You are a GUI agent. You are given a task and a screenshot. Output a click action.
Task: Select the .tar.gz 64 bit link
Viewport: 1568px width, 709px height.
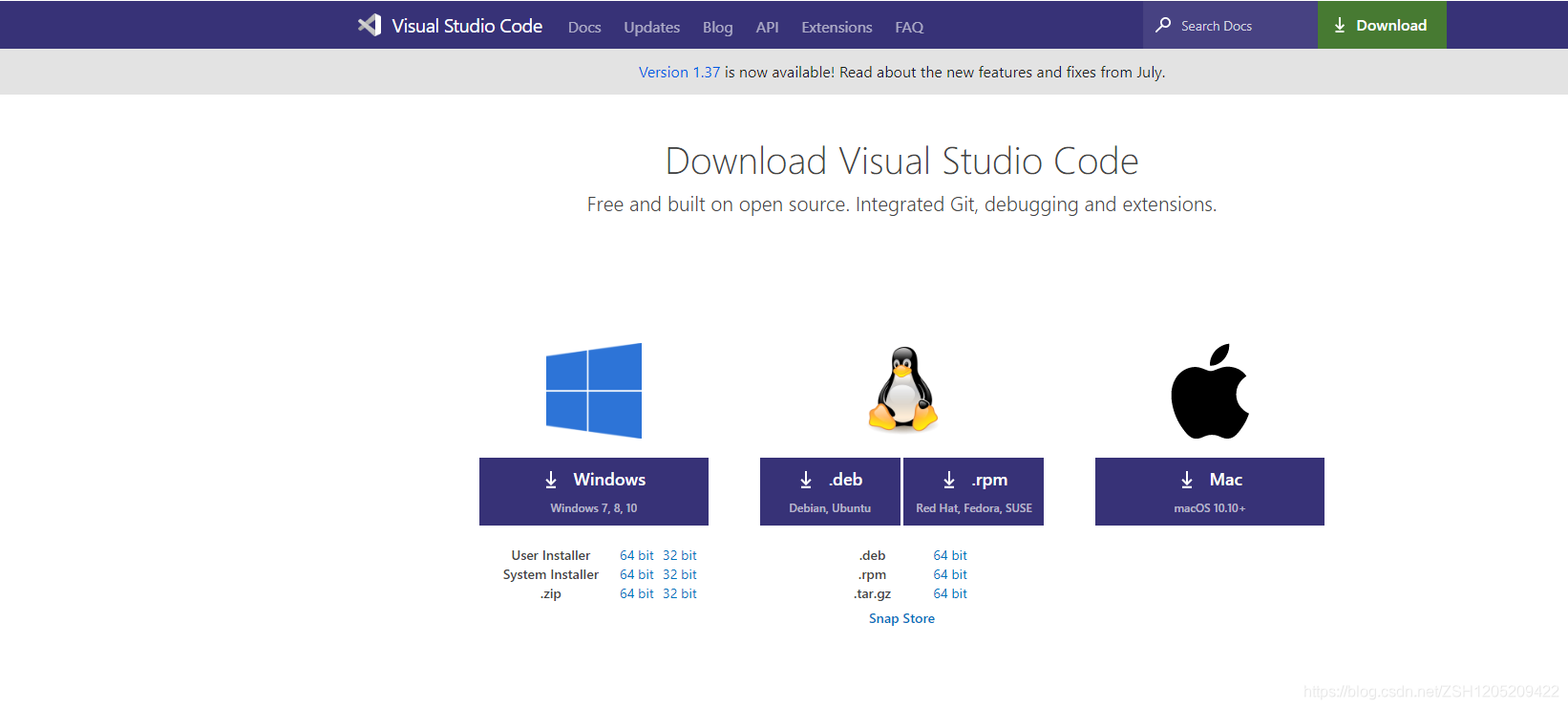coord(950,593)
